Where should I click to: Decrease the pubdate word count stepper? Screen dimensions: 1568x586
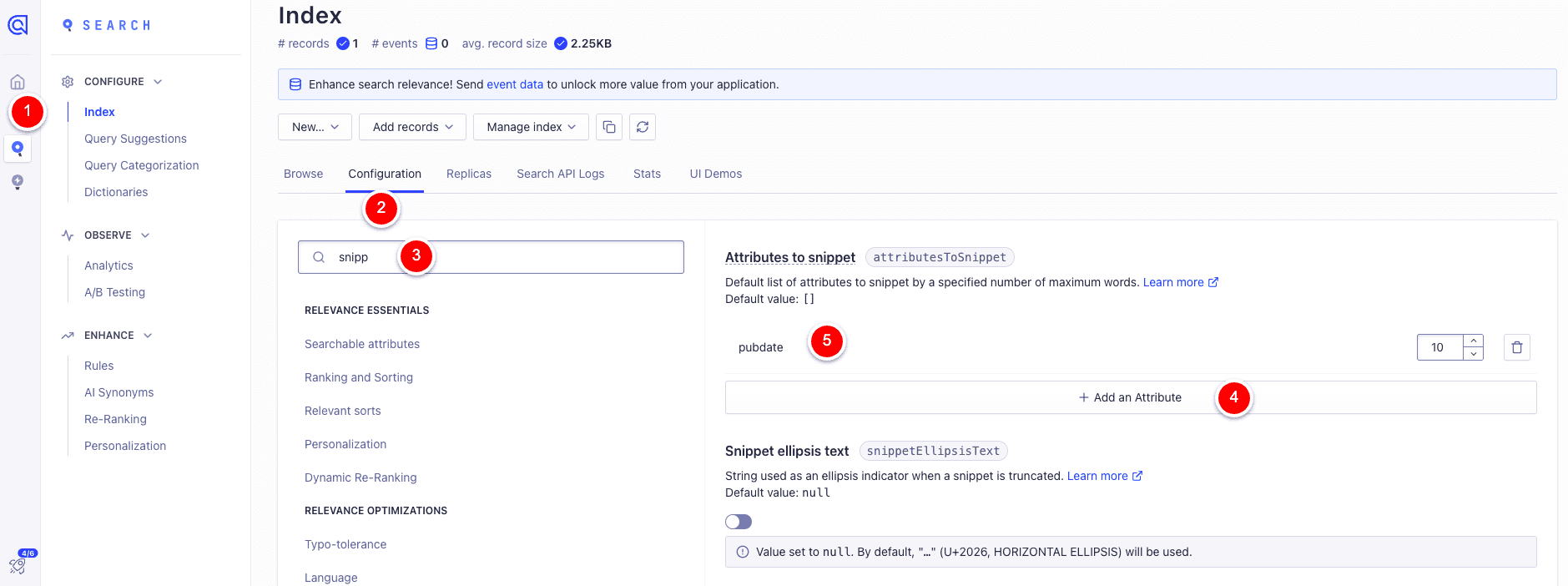pos(1474,354)
